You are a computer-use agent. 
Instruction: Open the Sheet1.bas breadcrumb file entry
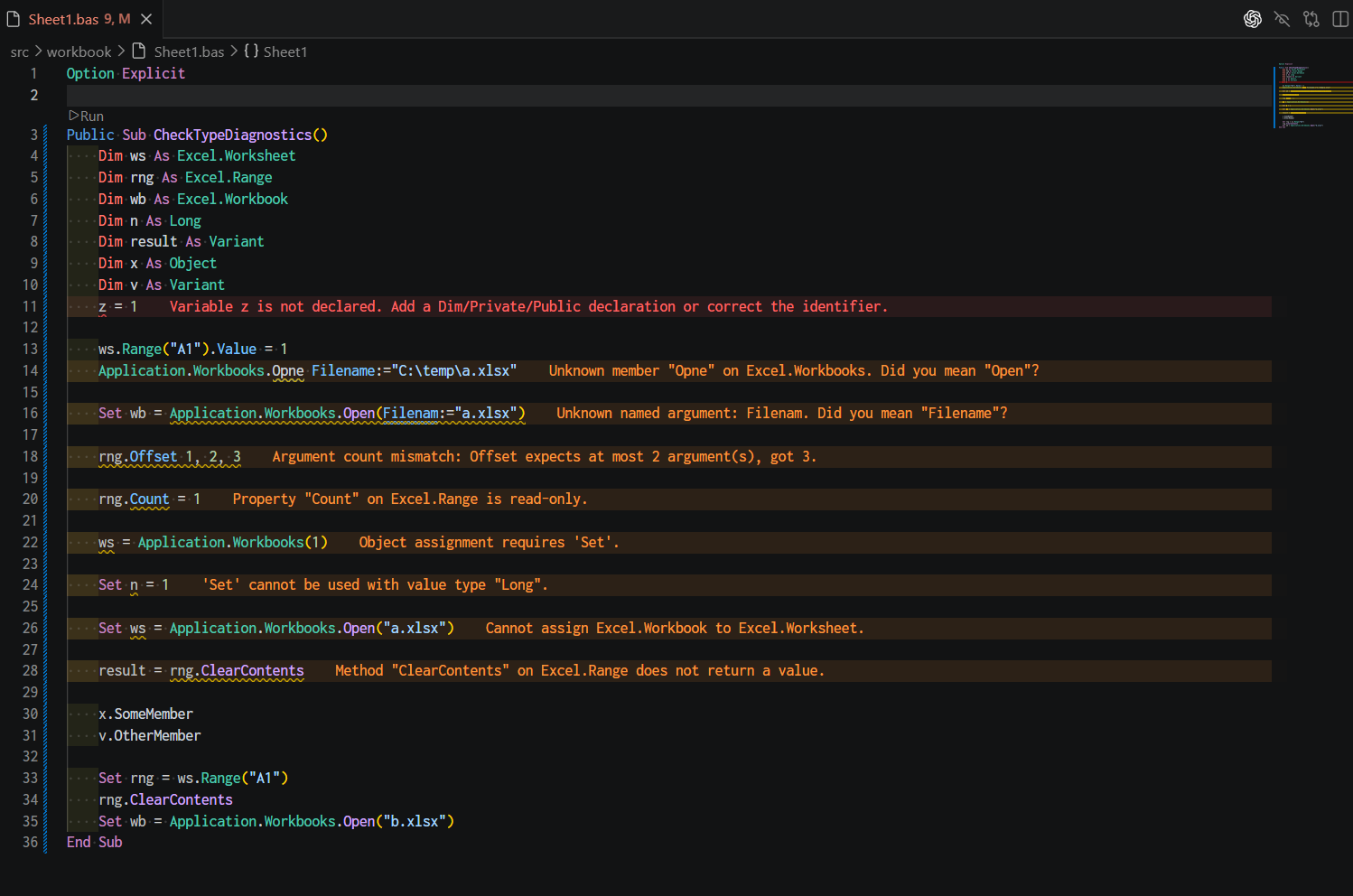pos(189,52)
